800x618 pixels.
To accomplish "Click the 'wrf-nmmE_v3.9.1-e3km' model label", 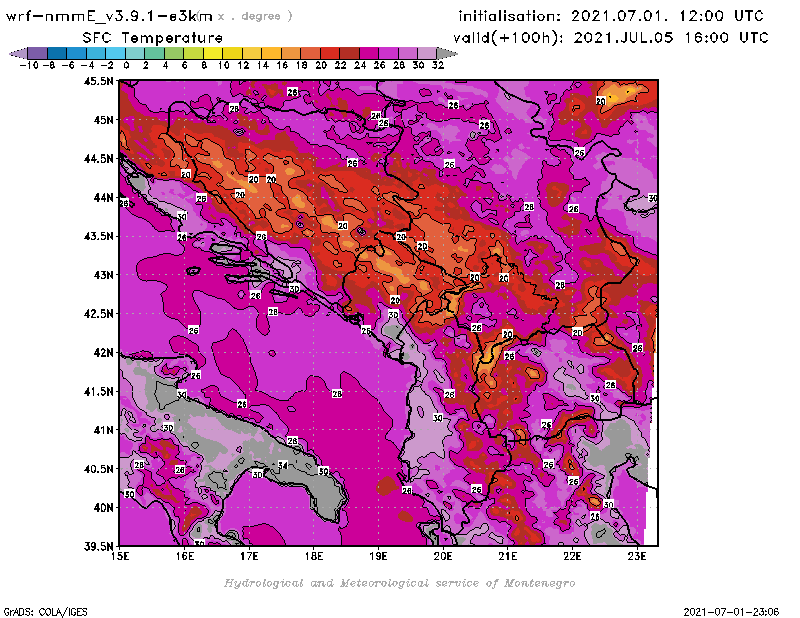I will (109, 16).
